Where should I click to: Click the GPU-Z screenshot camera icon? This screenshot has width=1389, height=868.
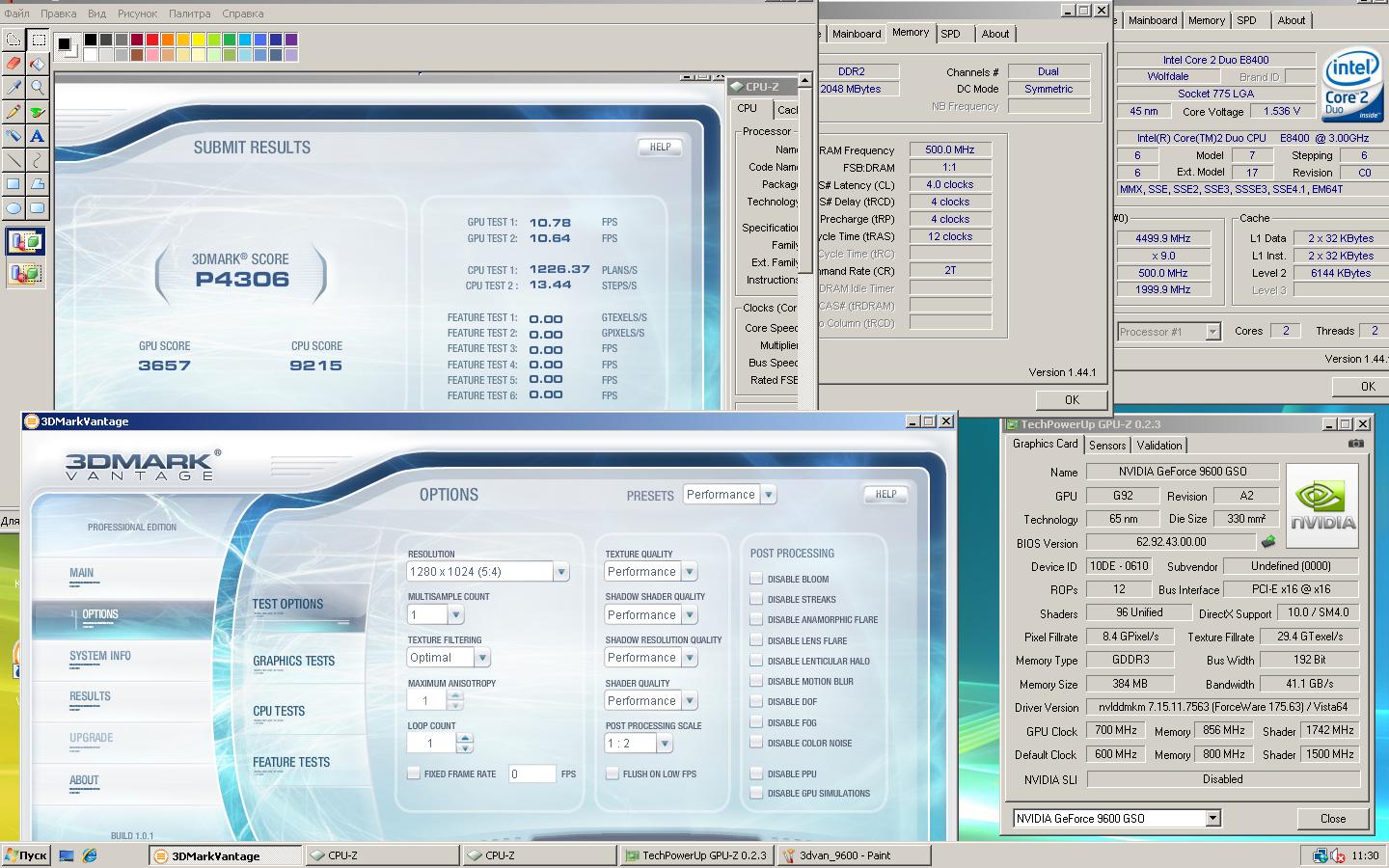[1356, 444]
